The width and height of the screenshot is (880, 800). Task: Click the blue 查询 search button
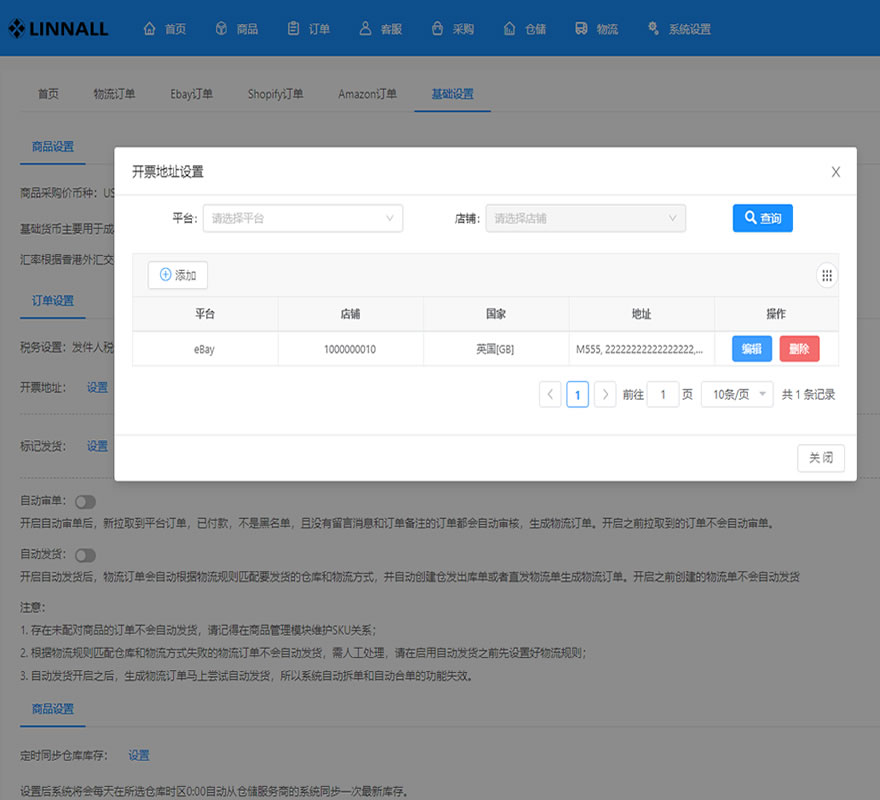(762, 218)
